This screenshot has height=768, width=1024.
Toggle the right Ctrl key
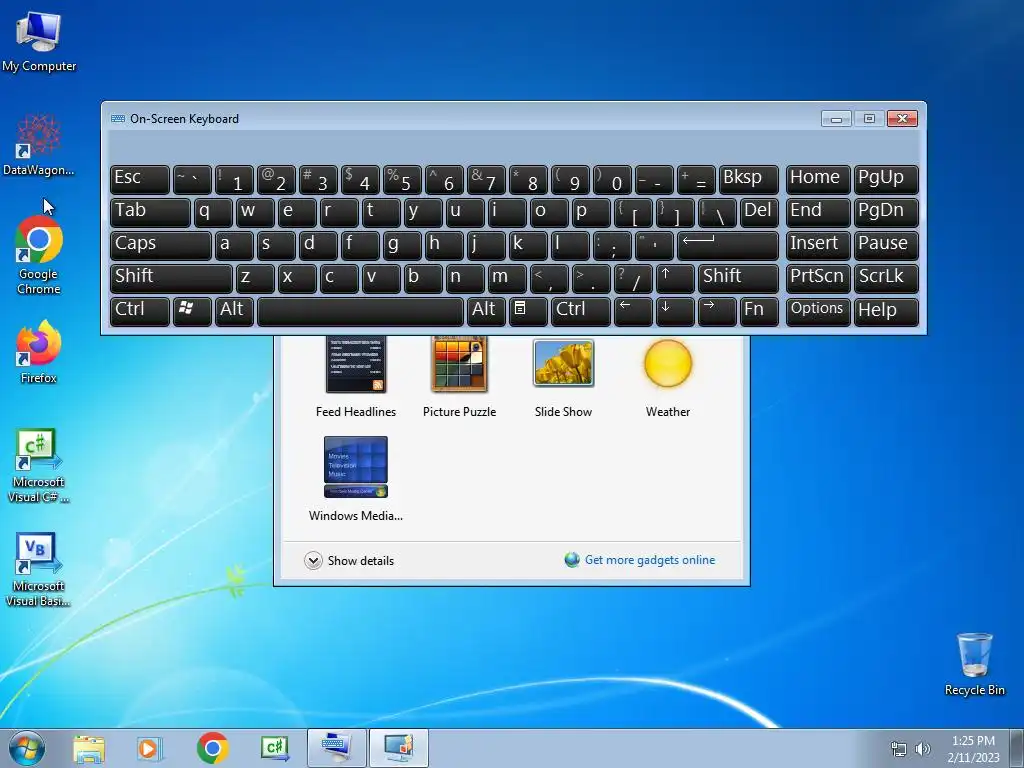click(581, 311)
